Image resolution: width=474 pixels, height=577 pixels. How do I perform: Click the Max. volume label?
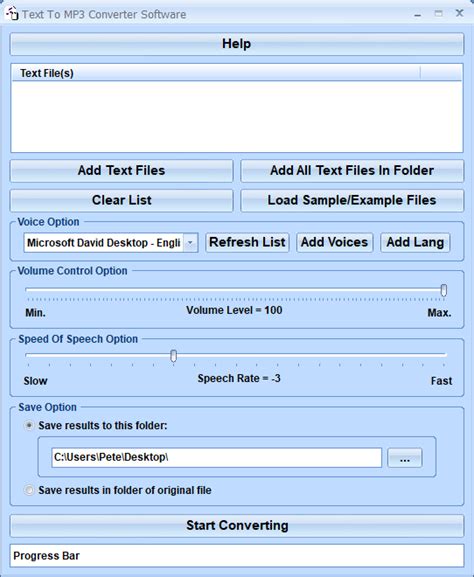[x=439, y=313]
